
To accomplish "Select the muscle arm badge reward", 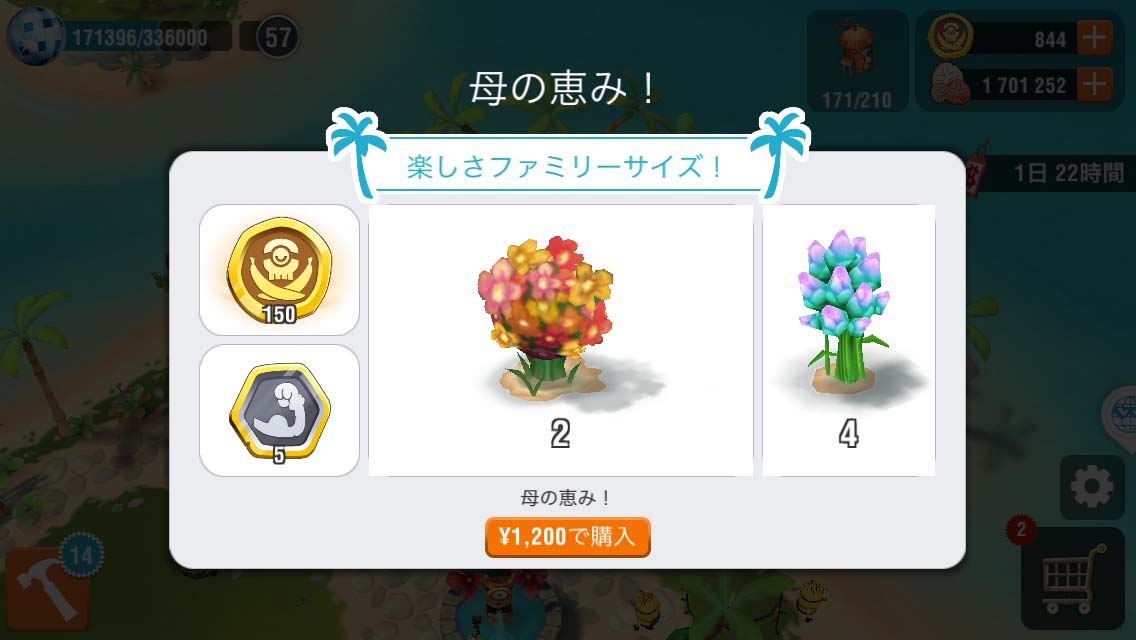I will pos(279,410).
